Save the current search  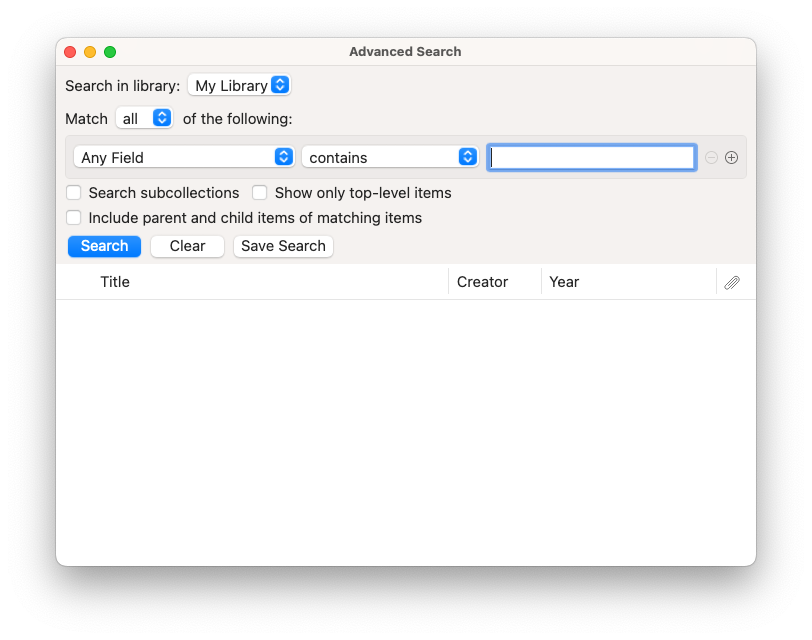coord(283,246)
